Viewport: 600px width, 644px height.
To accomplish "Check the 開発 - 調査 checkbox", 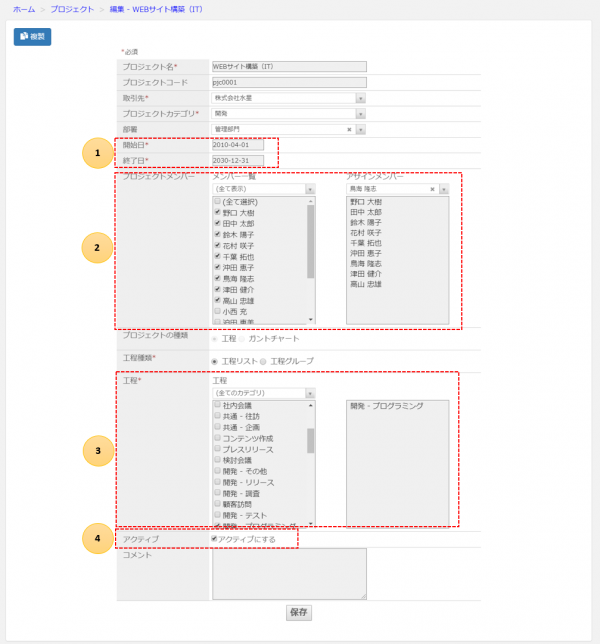I will click(218, 492).
